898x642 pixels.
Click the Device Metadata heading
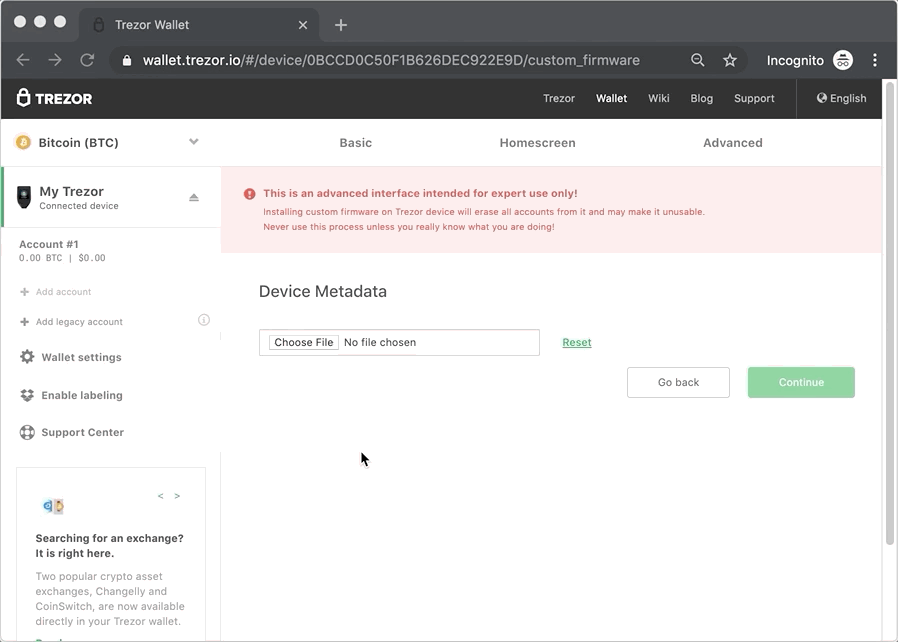coord(322,291)
